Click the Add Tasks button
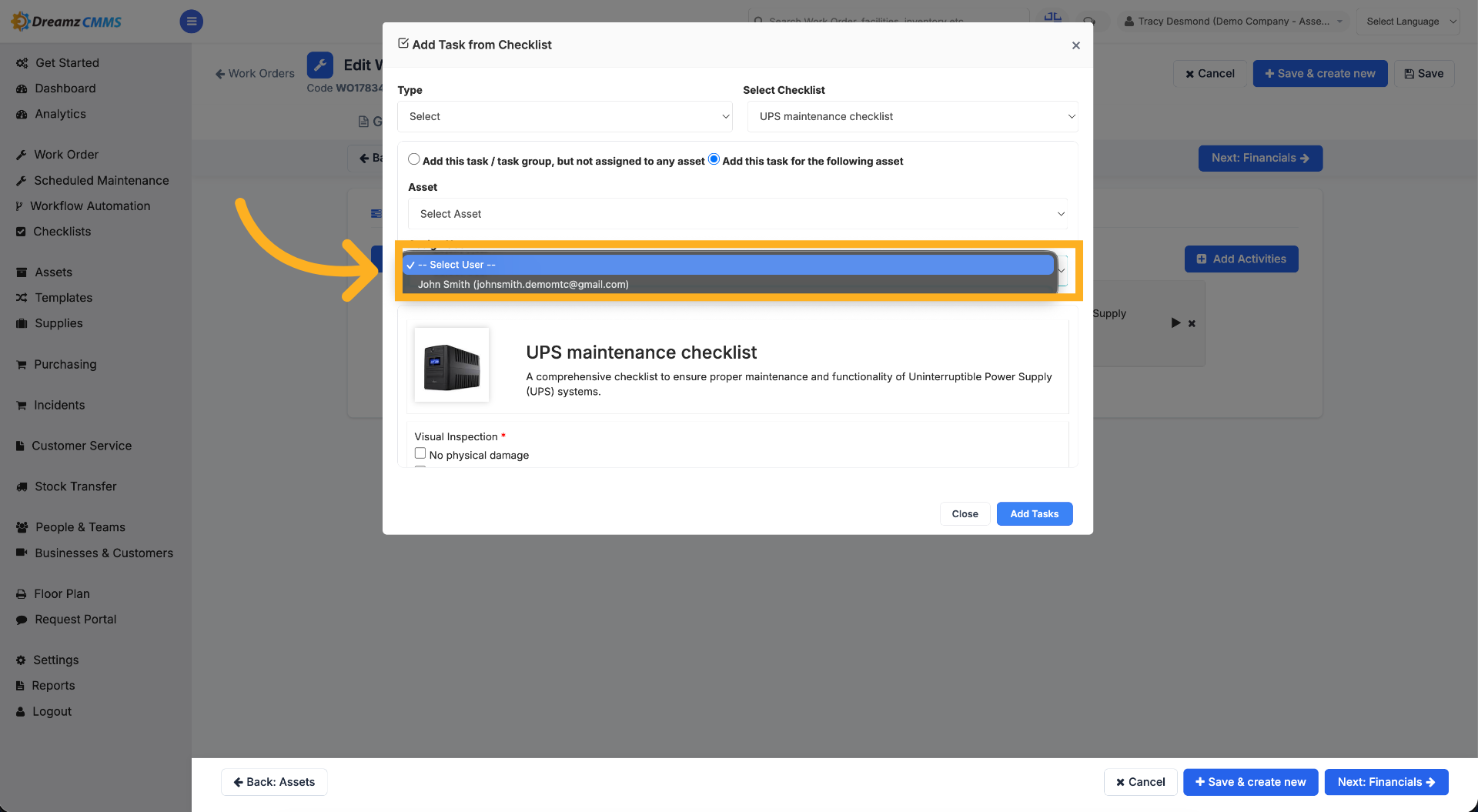 [x=1035, y=514]
